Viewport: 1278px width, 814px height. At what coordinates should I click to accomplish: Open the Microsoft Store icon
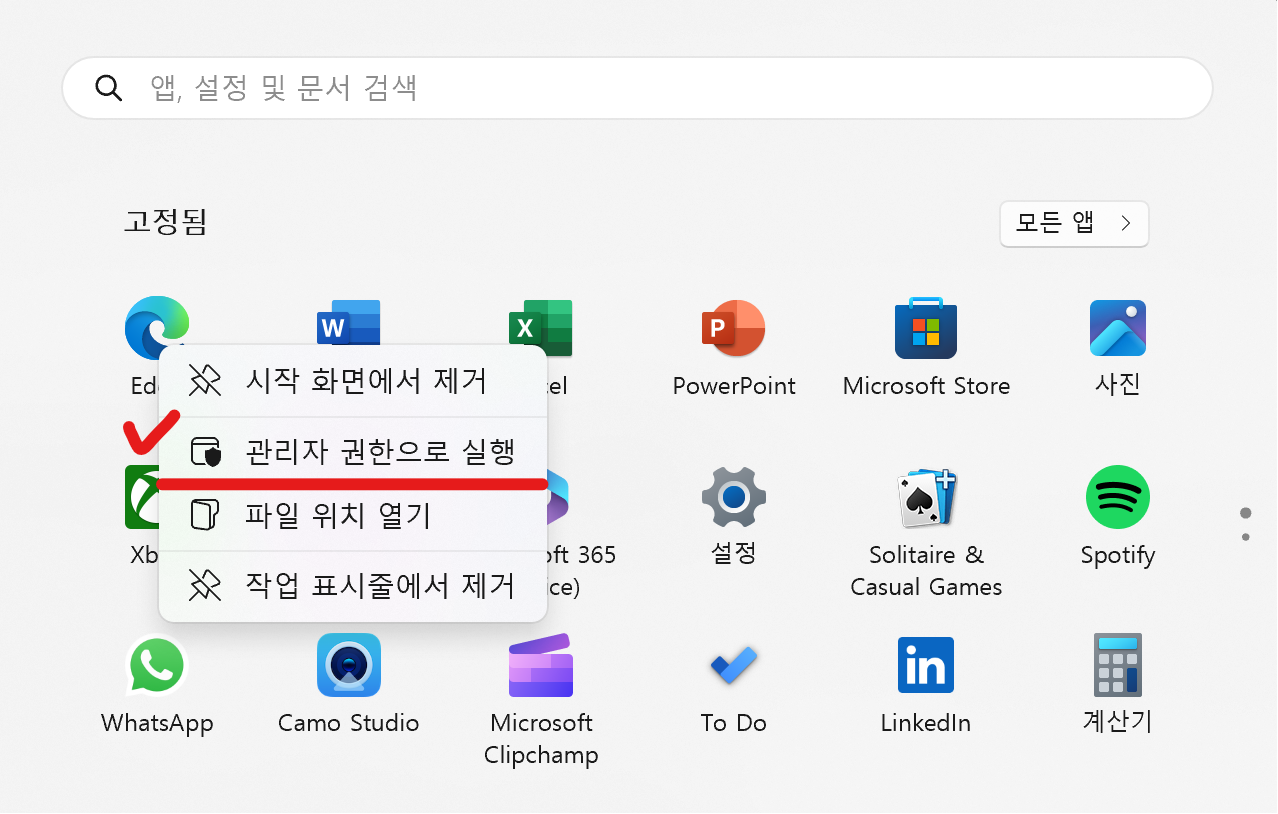[x=926, y=328]
